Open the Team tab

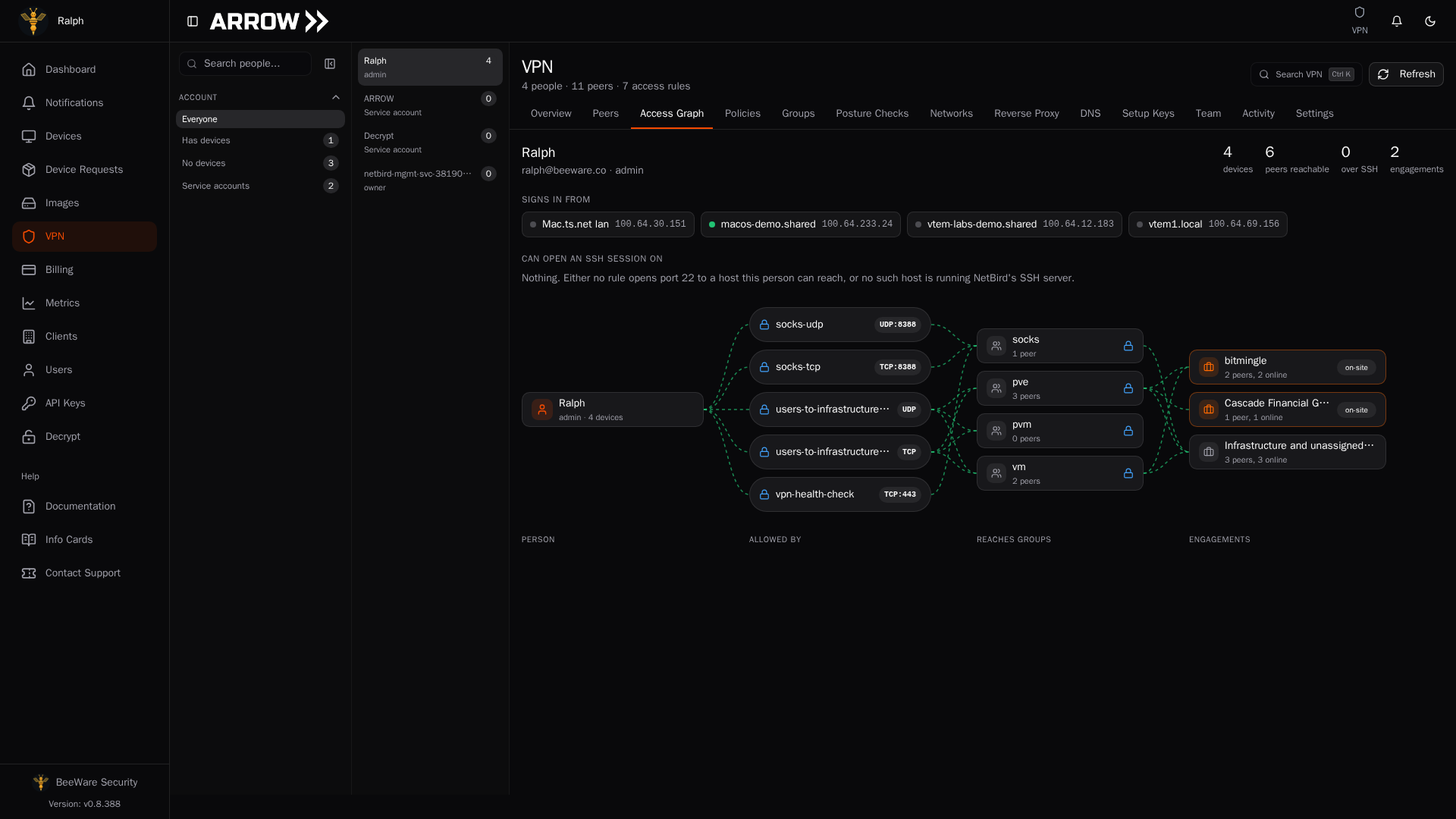tap(1208, 114)
